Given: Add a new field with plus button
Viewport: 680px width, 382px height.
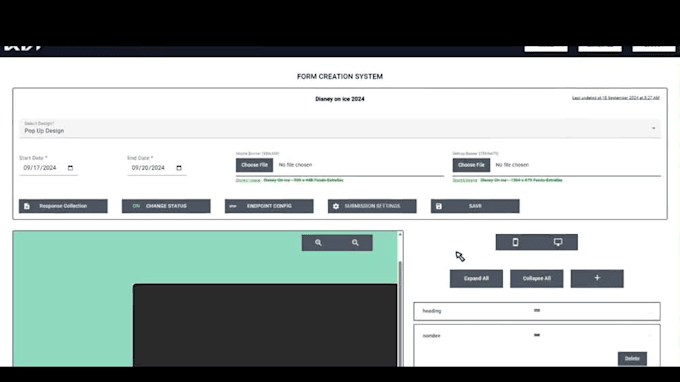Looking at the screenshot, I should (x=597, y=278).
